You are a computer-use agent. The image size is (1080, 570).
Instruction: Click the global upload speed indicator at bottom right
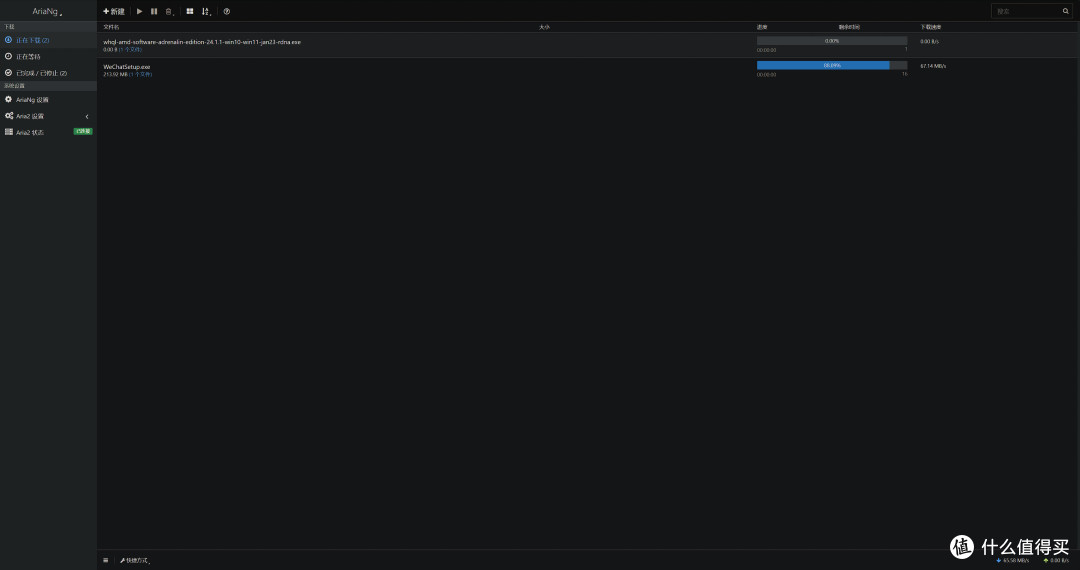pyautogui.click(x=1057, y=560)
